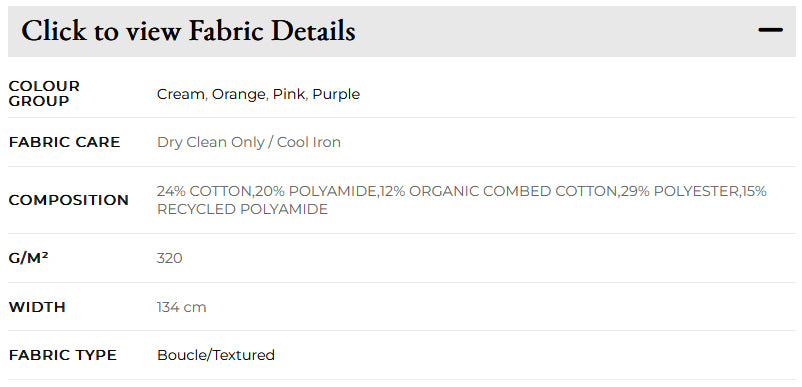The width and height of the screenshot is (802, 387).
Task: Click the Width label
Action: (37, 307)
